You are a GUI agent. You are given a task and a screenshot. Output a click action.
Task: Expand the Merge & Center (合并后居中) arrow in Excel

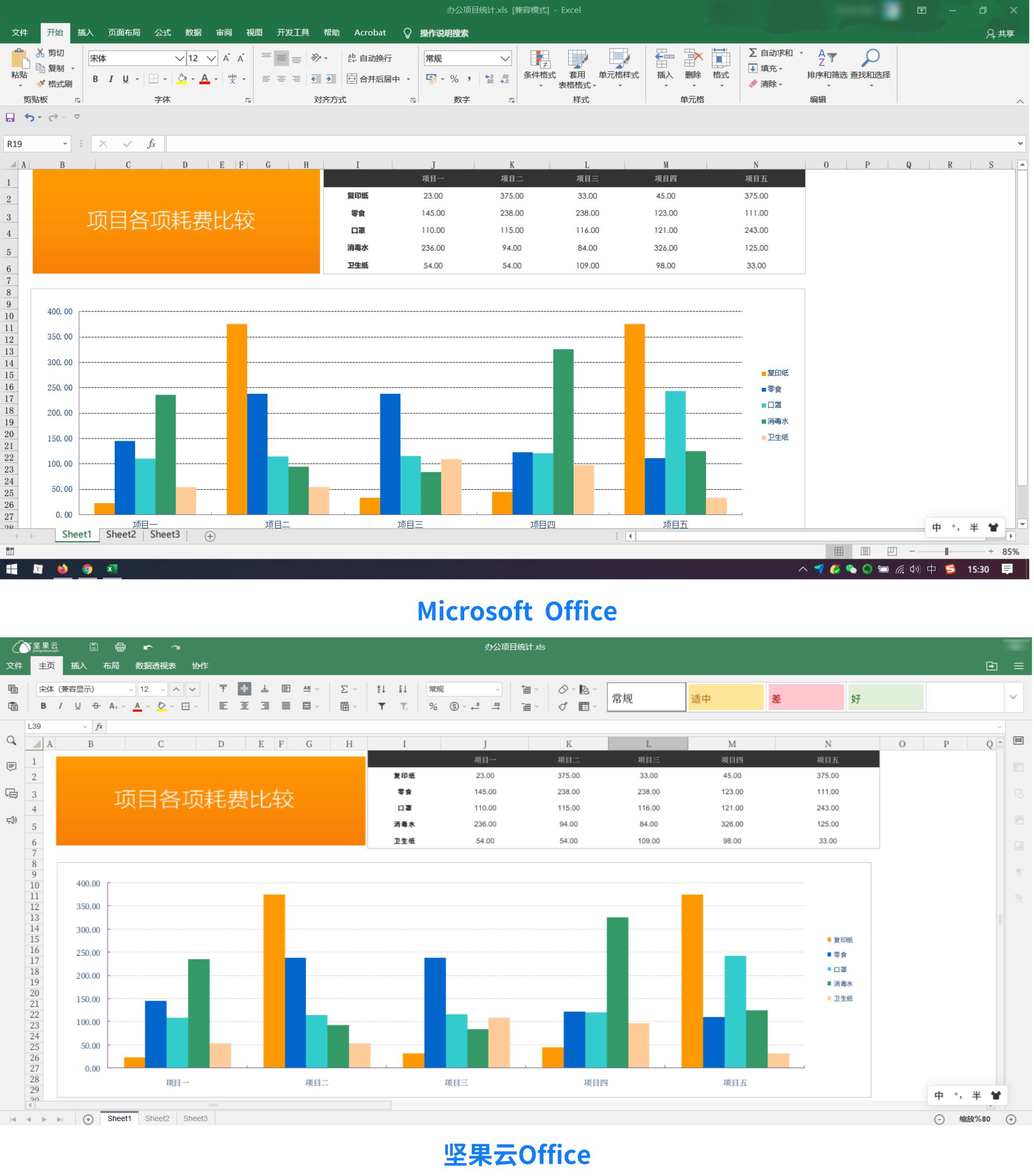408,79
